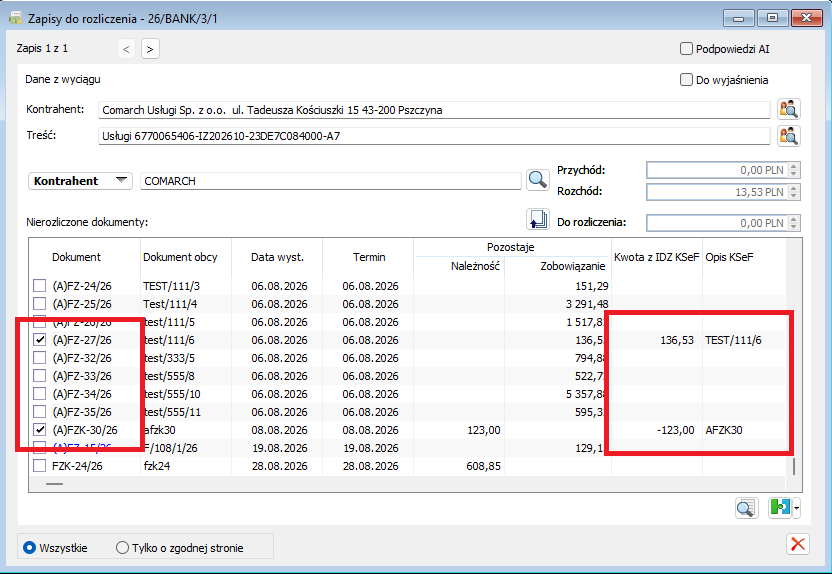Image resolution: width=832 pixels, height=574 pixels.
Task: Click the Treść text field
Action: click(x=434, y=136)
